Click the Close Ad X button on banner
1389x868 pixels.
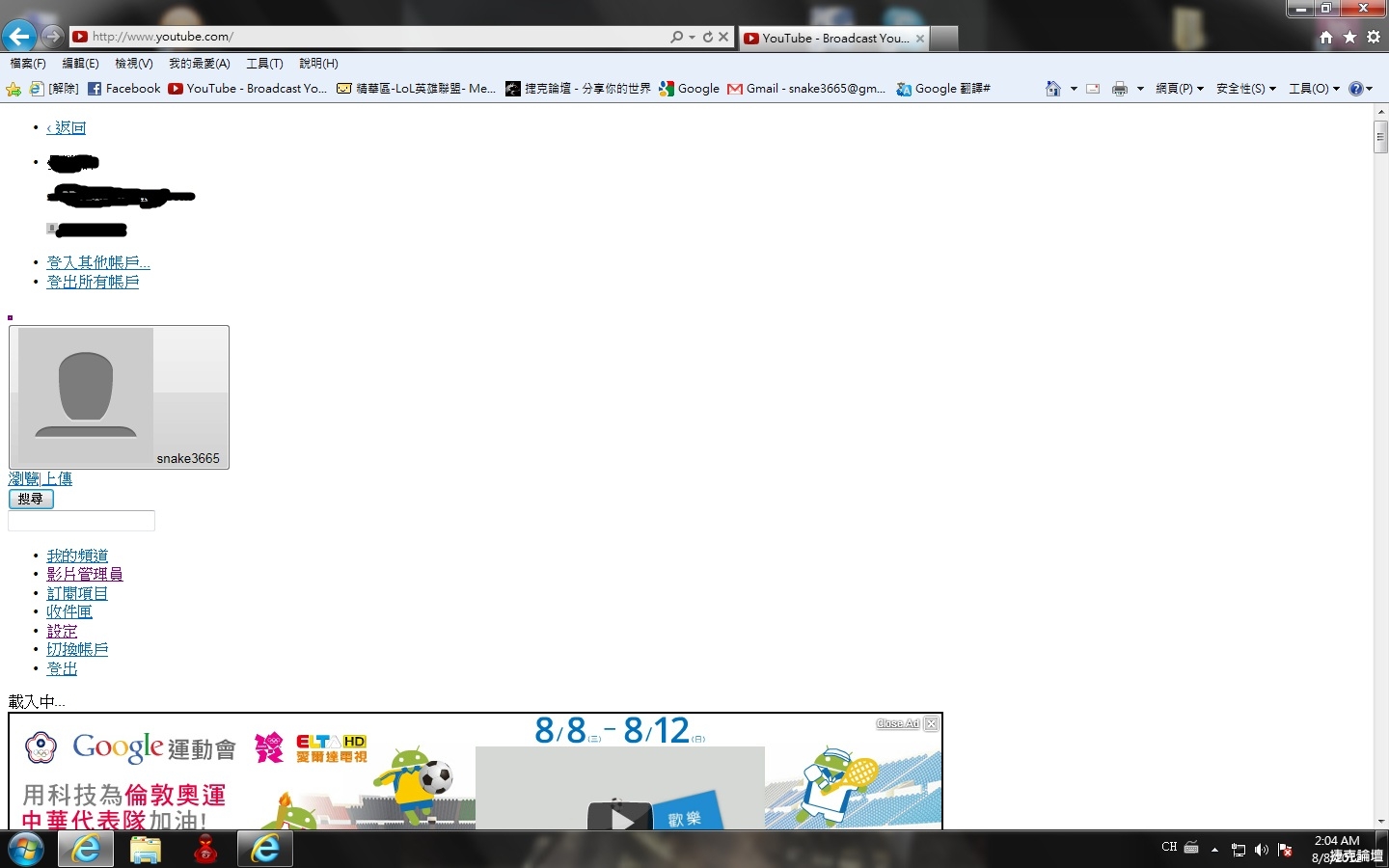point(931,723)
